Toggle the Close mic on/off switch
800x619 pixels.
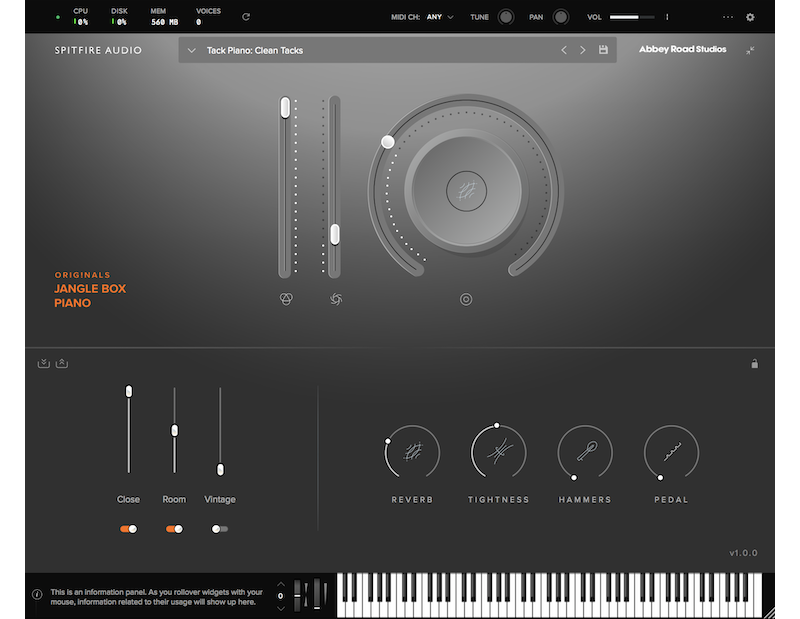pyautogui.click(x=129, y=529)
